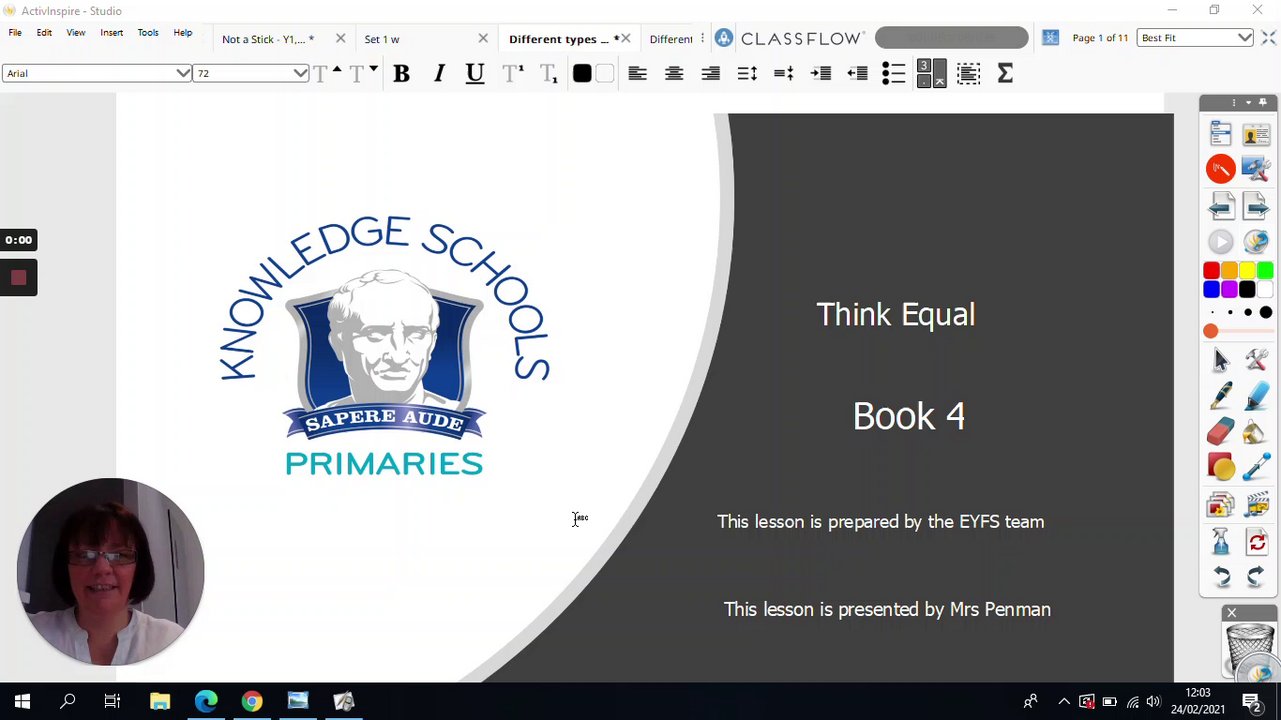The height and width of the screenshot is (720, 1281).
Task: Decrease the text size
Action: [362, 74]
